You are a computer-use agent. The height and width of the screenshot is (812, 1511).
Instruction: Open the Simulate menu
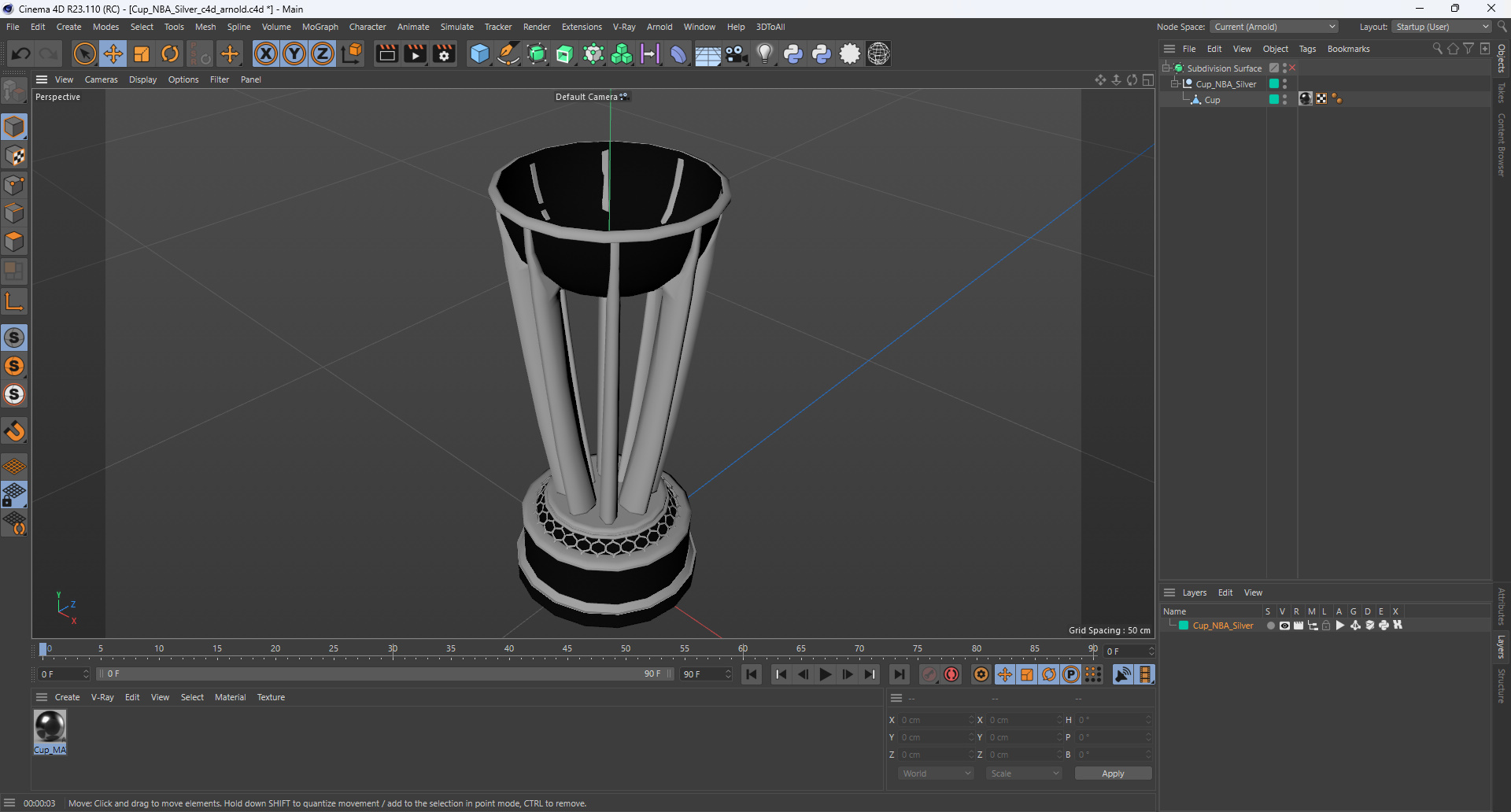(x=456, y=27)
